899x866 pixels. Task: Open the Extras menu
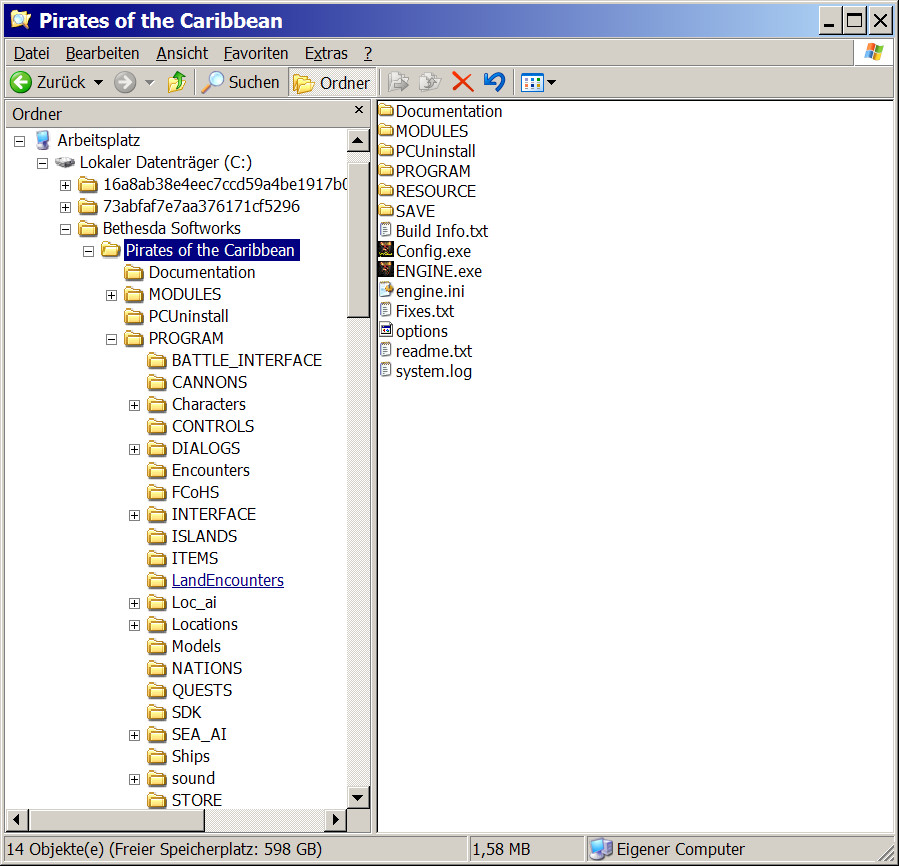point(326,53)
